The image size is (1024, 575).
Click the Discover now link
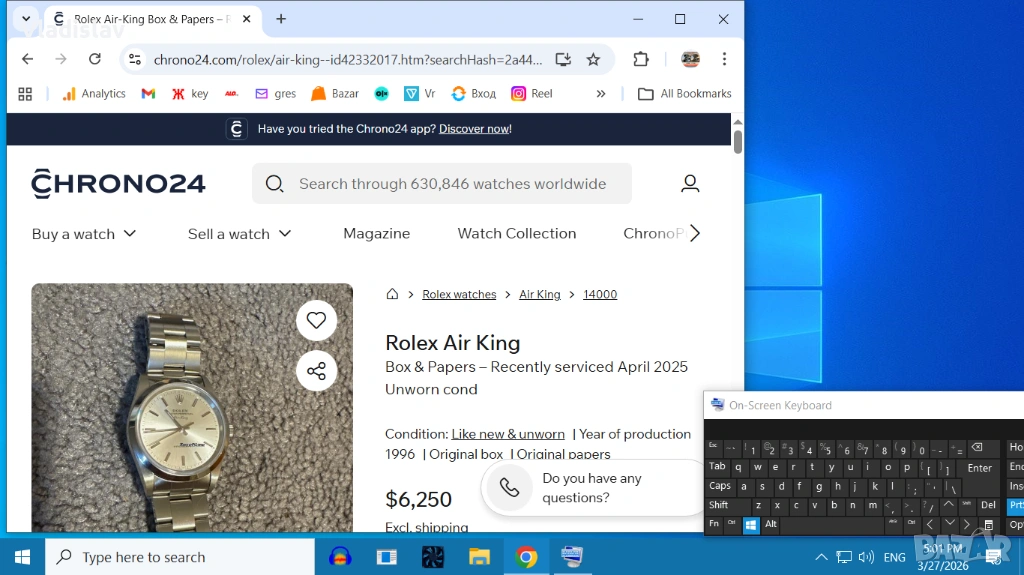pos(475,129)
